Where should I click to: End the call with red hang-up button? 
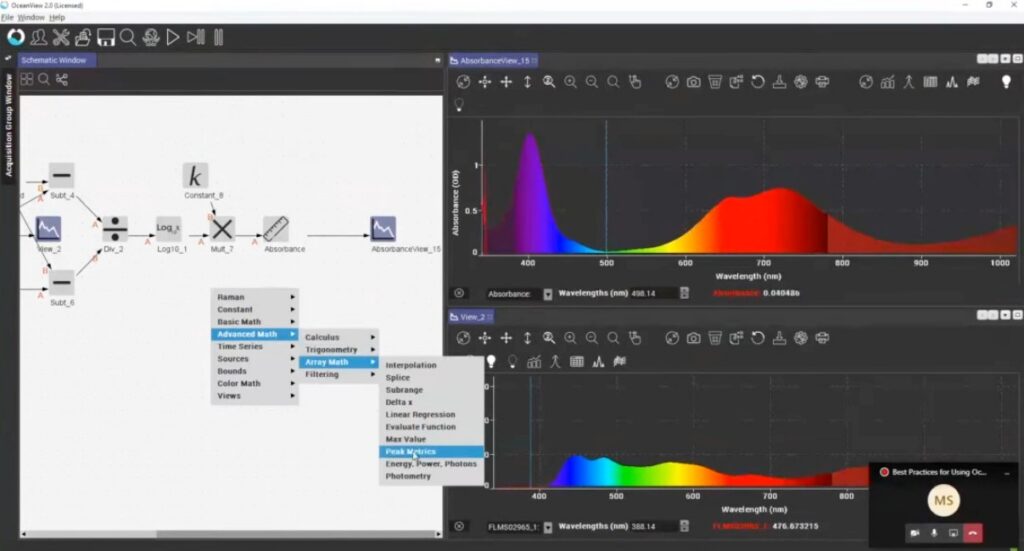coord(972,533)
